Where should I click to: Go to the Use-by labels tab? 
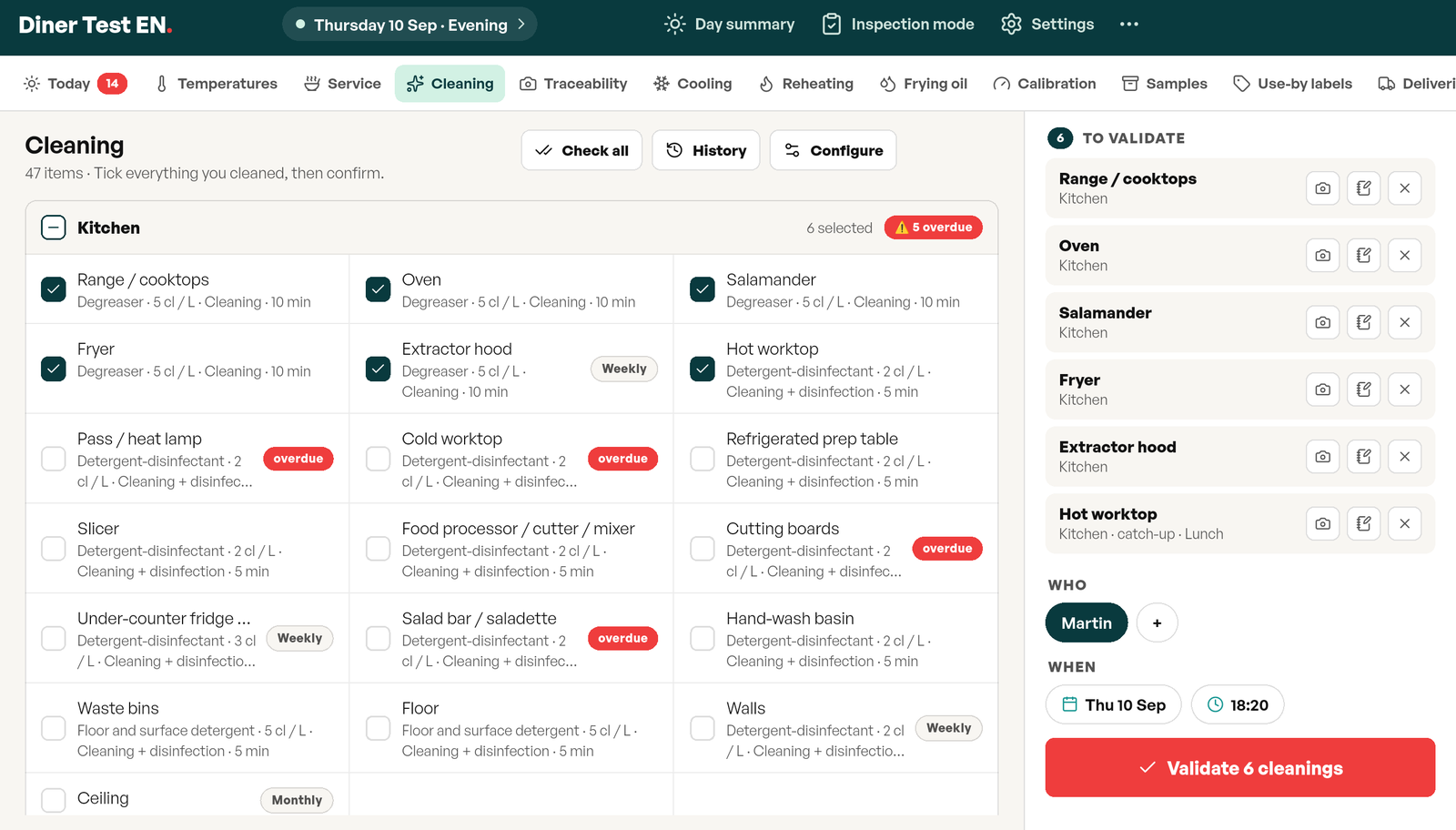(1292, 84)
